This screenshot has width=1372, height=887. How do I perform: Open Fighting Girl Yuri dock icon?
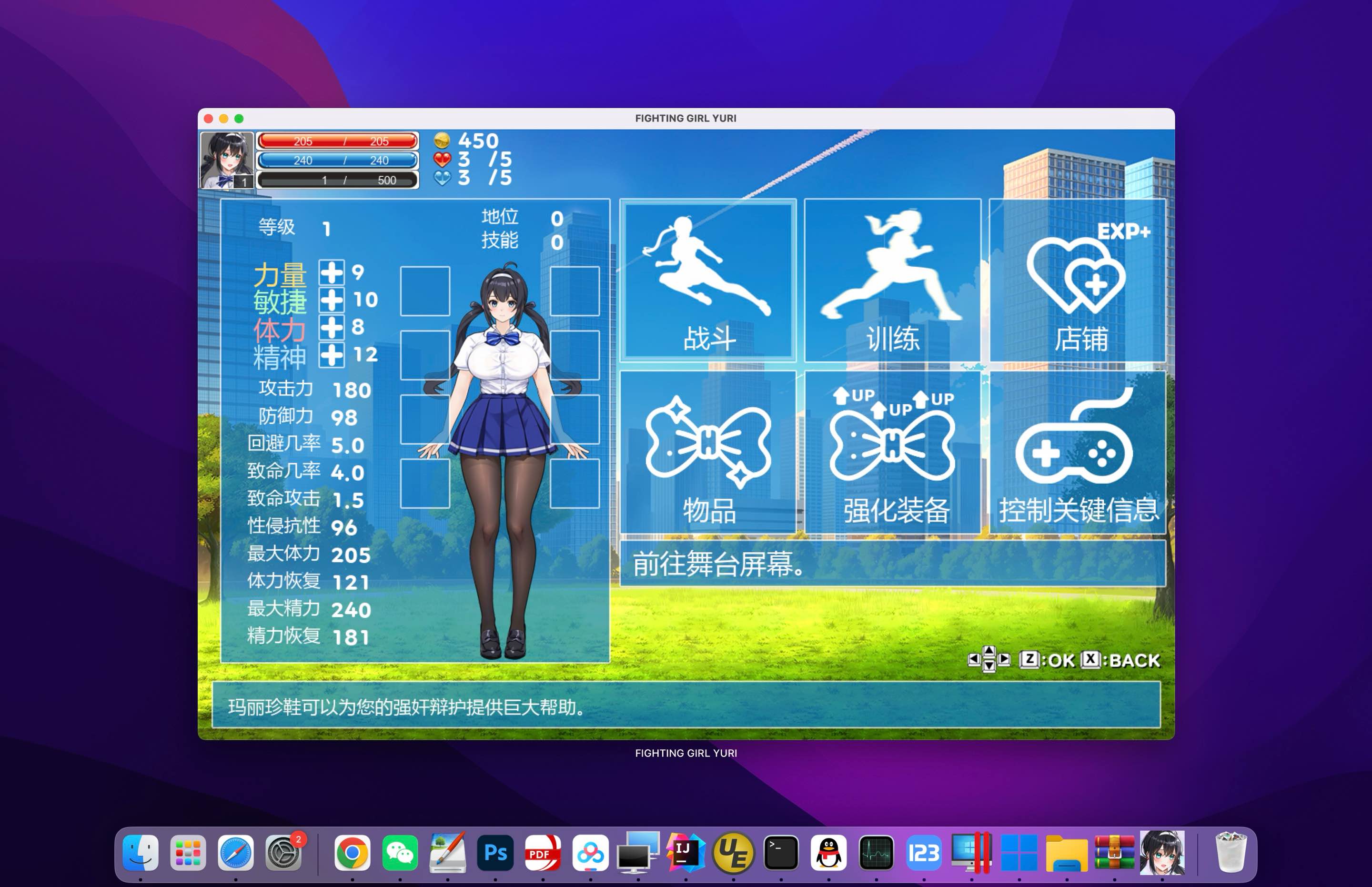(1162, 853)
